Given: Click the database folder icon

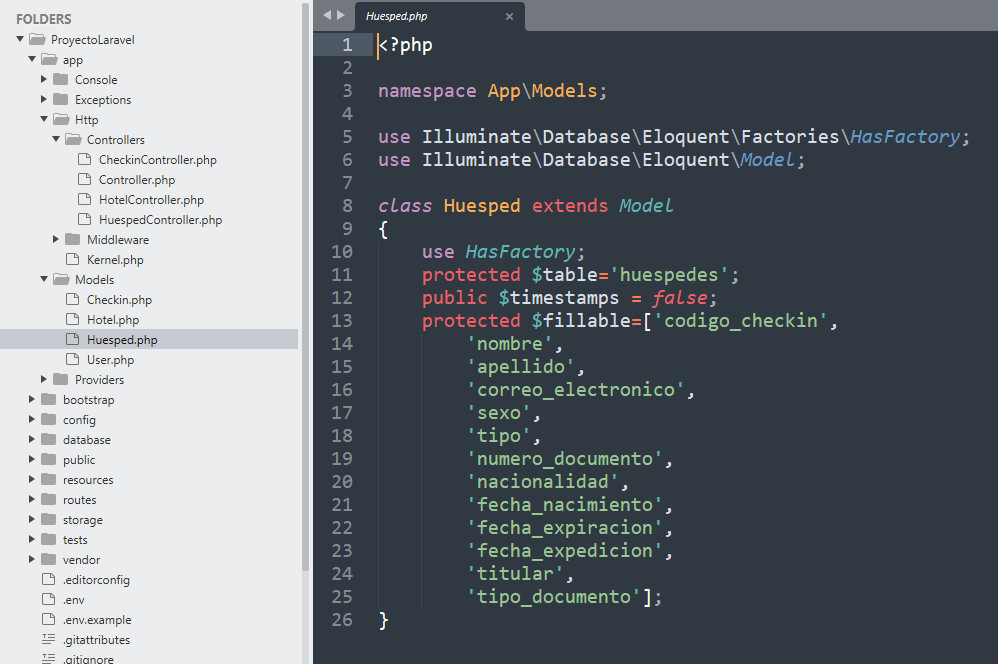Looking at the screenshot, I should pos(48,440).
